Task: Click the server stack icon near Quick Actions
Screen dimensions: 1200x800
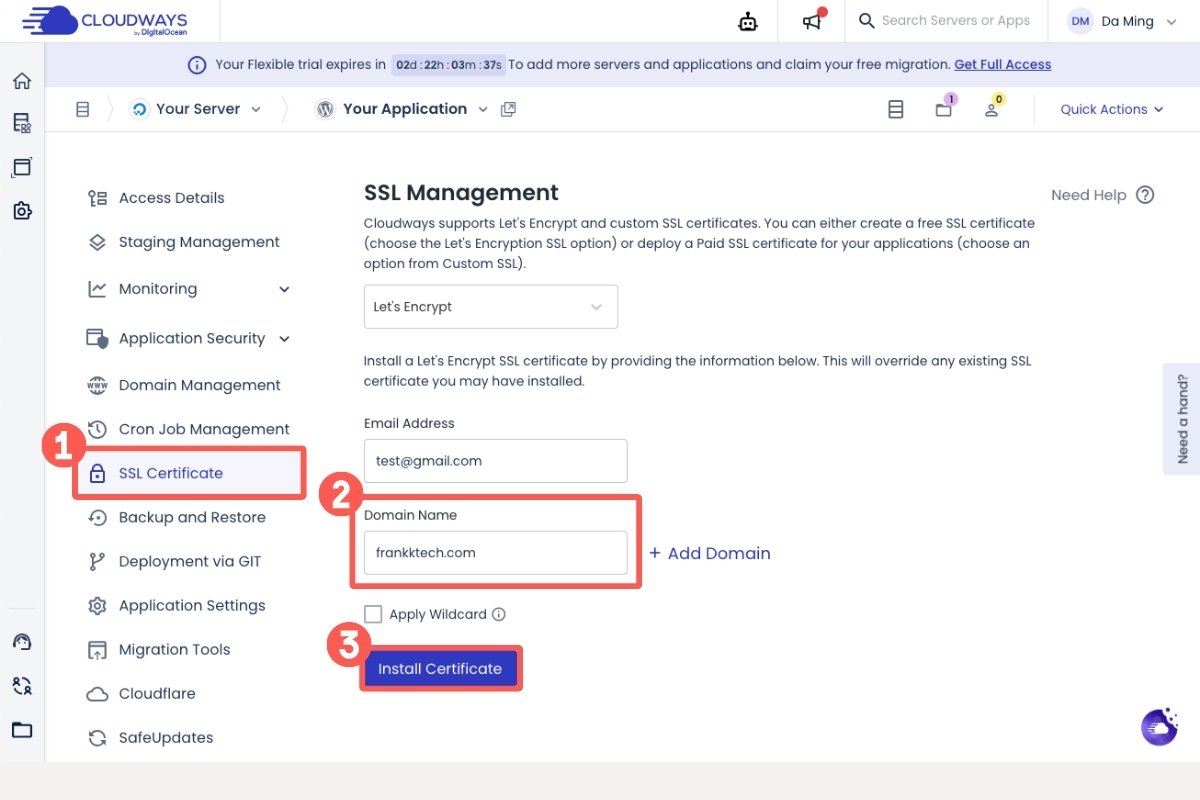Action: pyautogui.click(x=896, y=109)
